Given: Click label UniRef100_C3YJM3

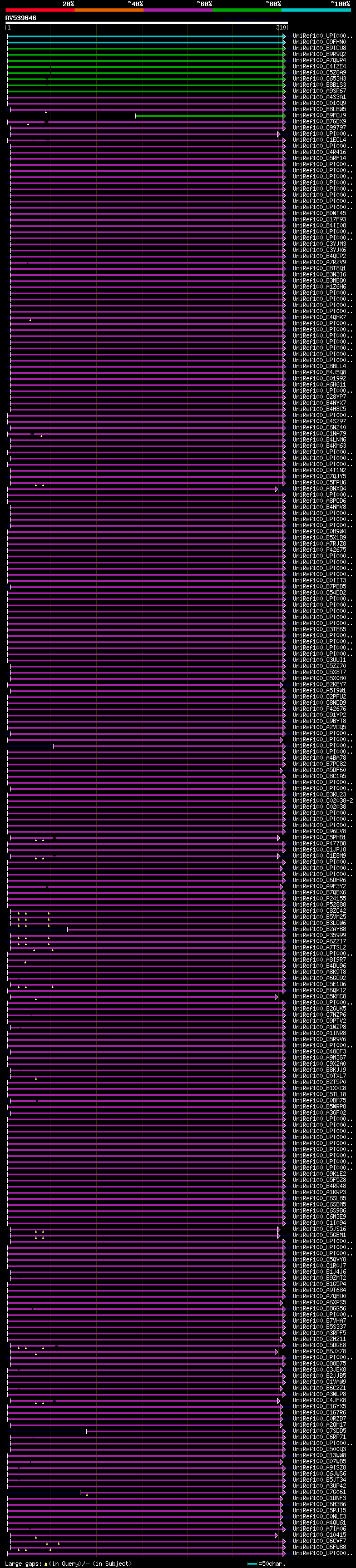Looking at the screenshot, I should pyautogui.click(x=319, y=244).
